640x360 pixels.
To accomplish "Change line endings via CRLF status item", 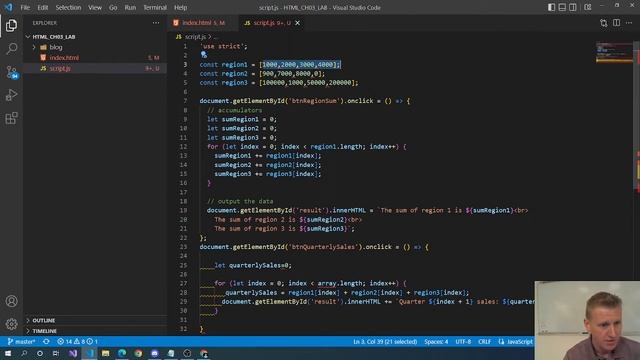I will 484,342.
